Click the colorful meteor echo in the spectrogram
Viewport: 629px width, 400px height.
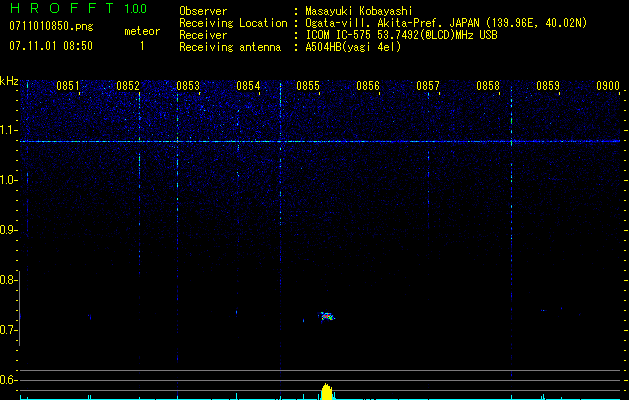coord(327,316)
